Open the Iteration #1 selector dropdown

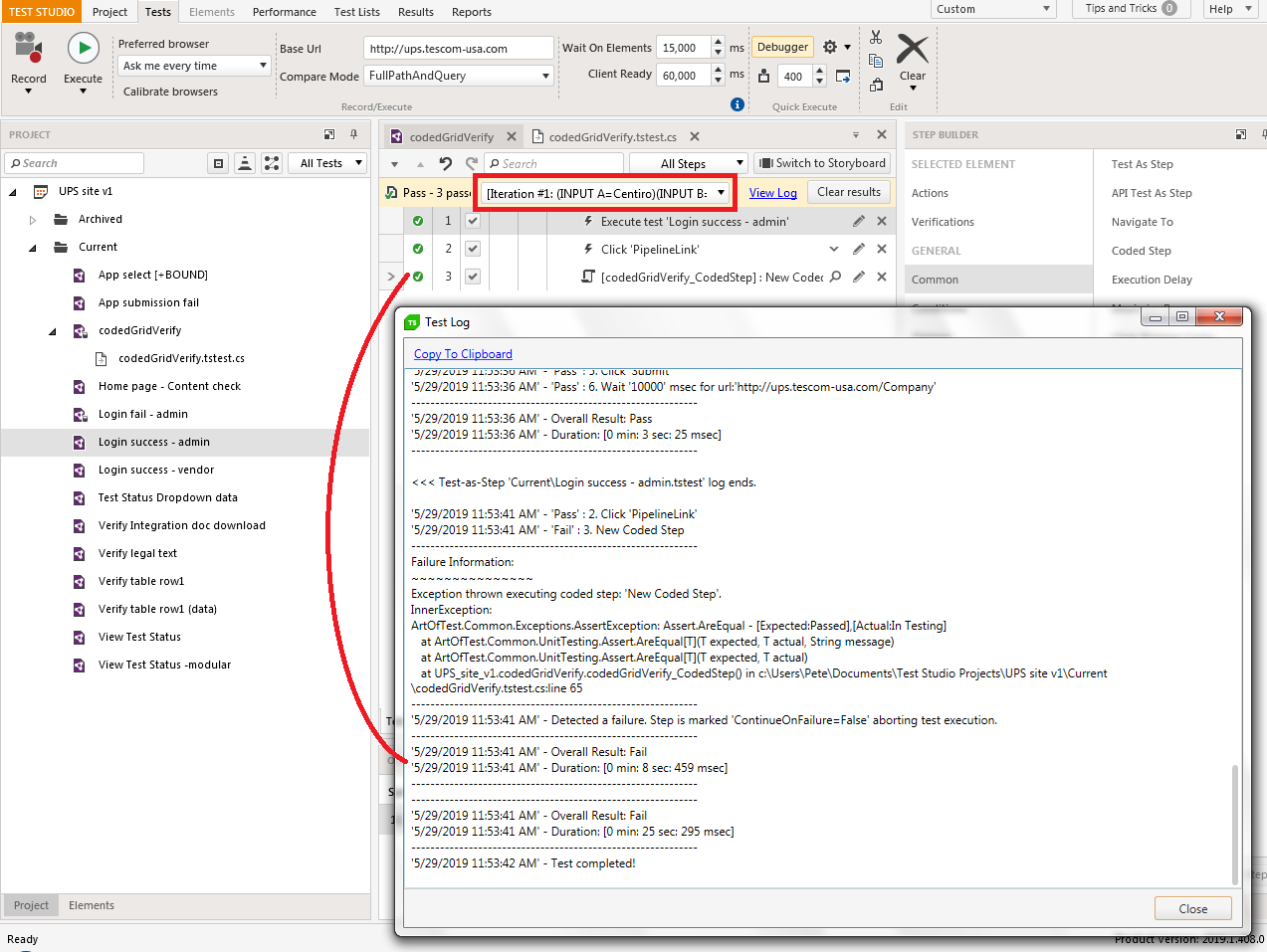point(606,193)
